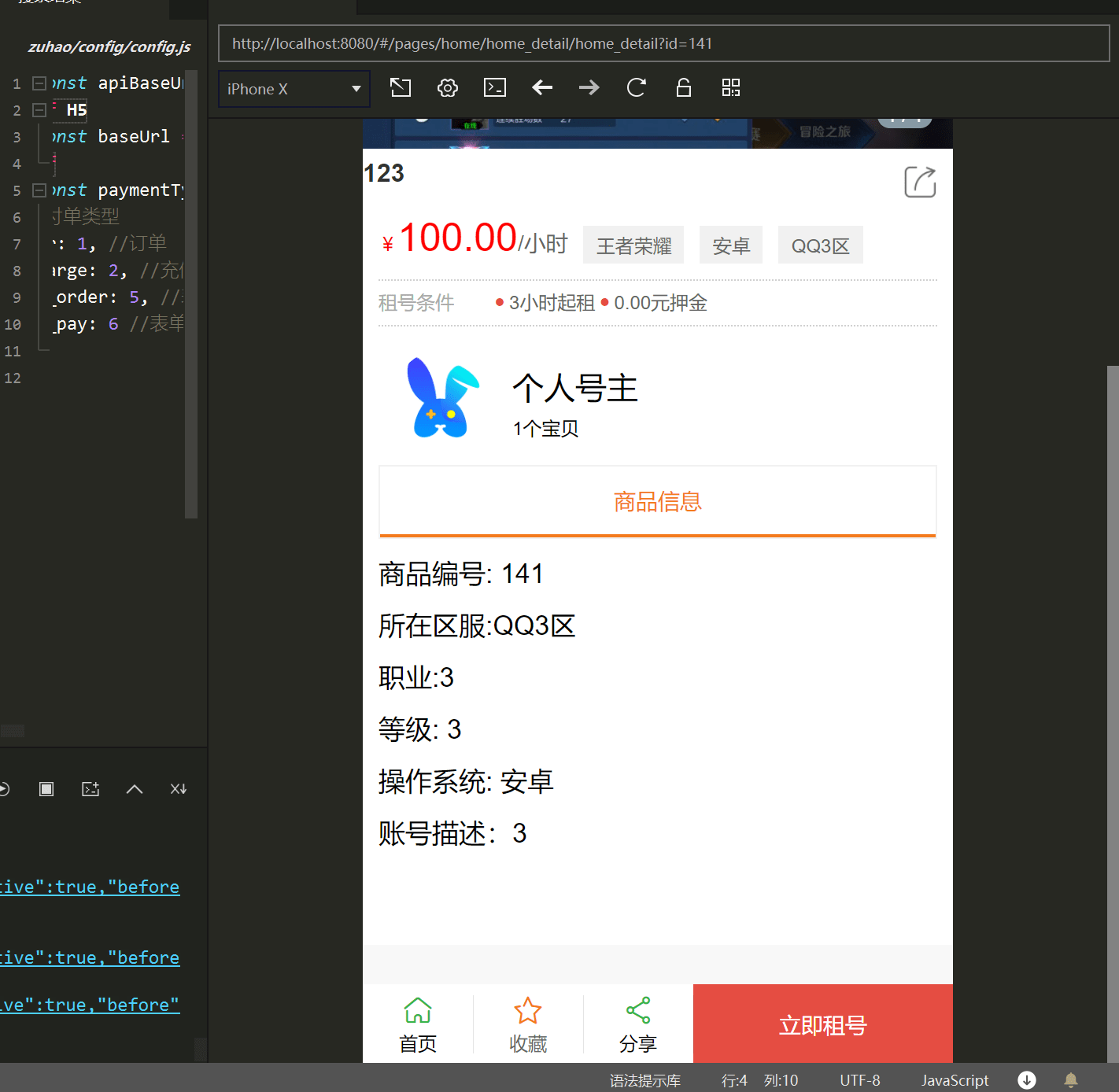Viewport: 1119px width, 1092px height.
Task: Click the 行:4 列:10 cursor position indicator
Action: [x=759, y=1080]
